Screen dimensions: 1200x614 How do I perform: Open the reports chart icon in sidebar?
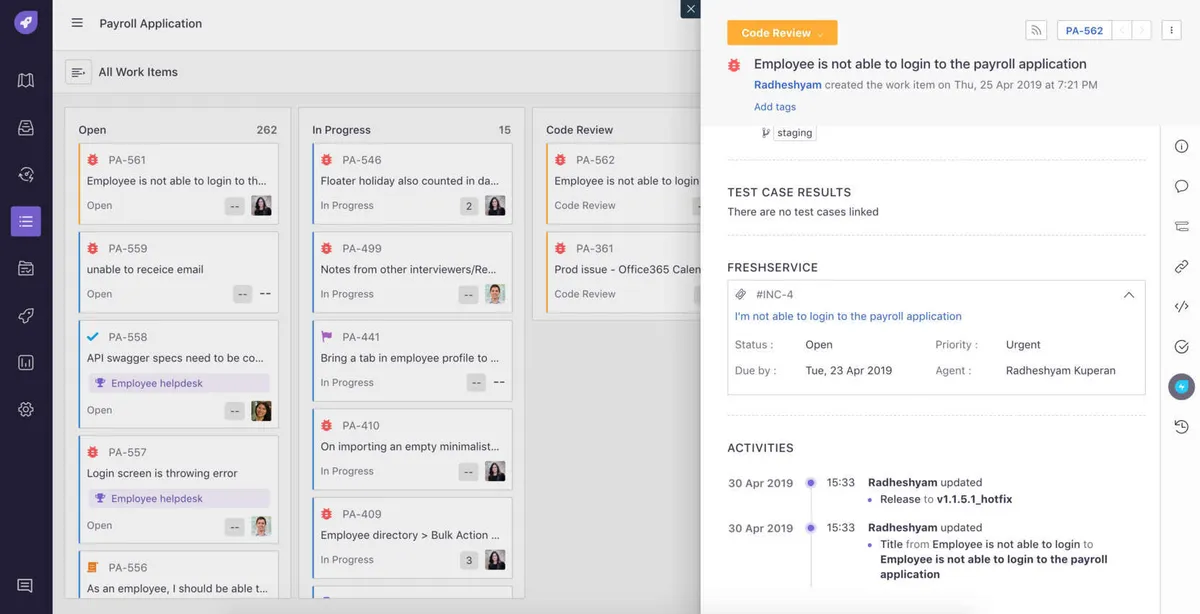click(x=26, y=362)
